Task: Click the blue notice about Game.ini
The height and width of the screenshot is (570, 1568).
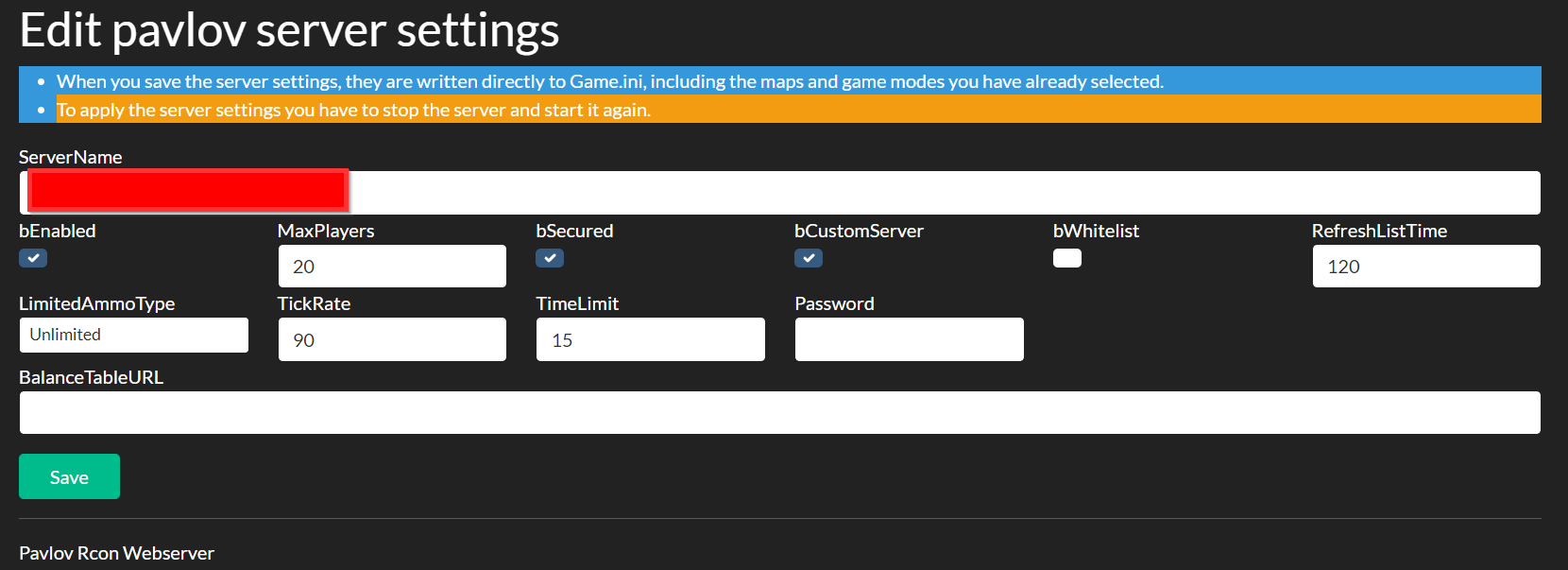Action: (x=798, y=81)
